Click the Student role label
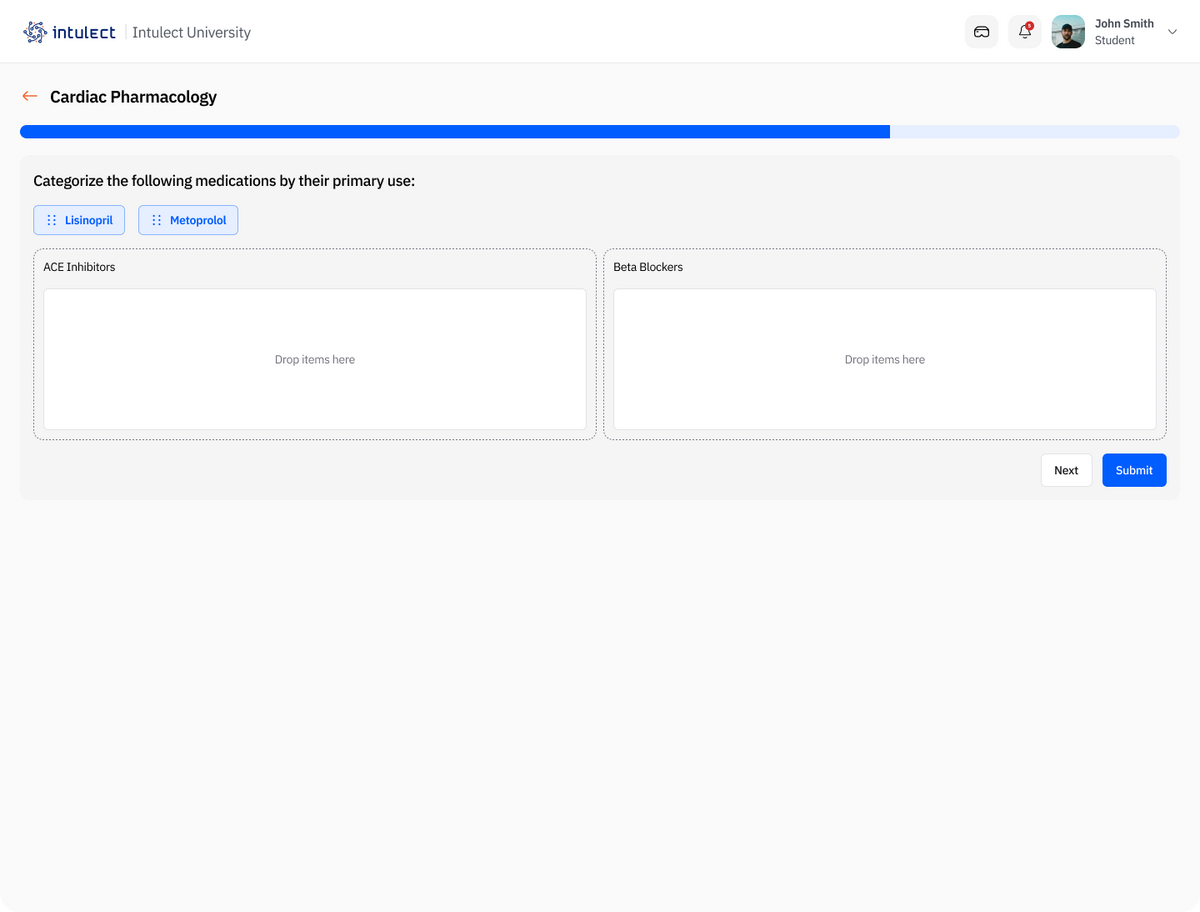 pos(1115,41)
